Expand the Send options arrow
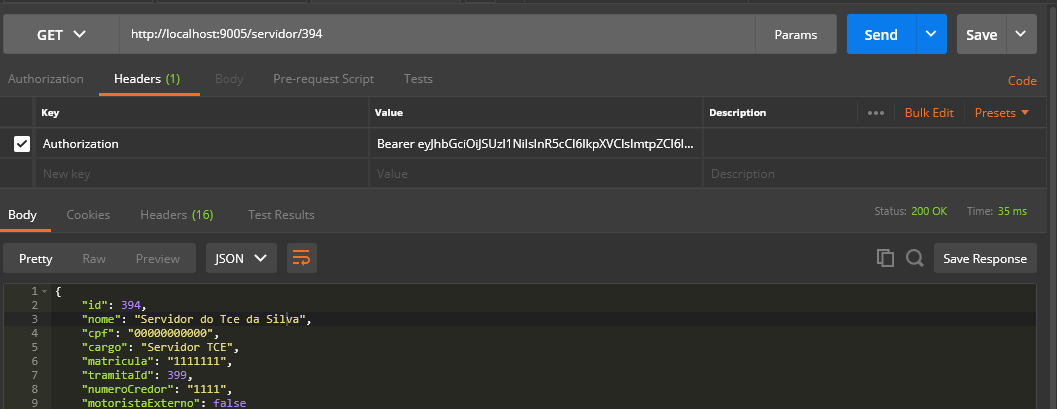1057x409 pixels. [932, 34]
